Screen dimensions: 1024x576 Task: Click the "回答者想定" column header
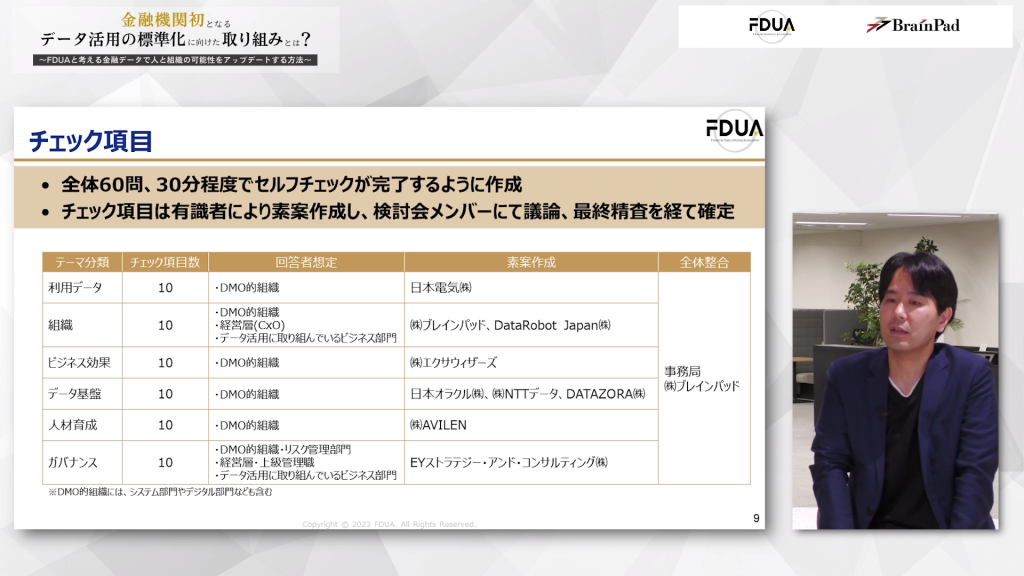[306, 262]
